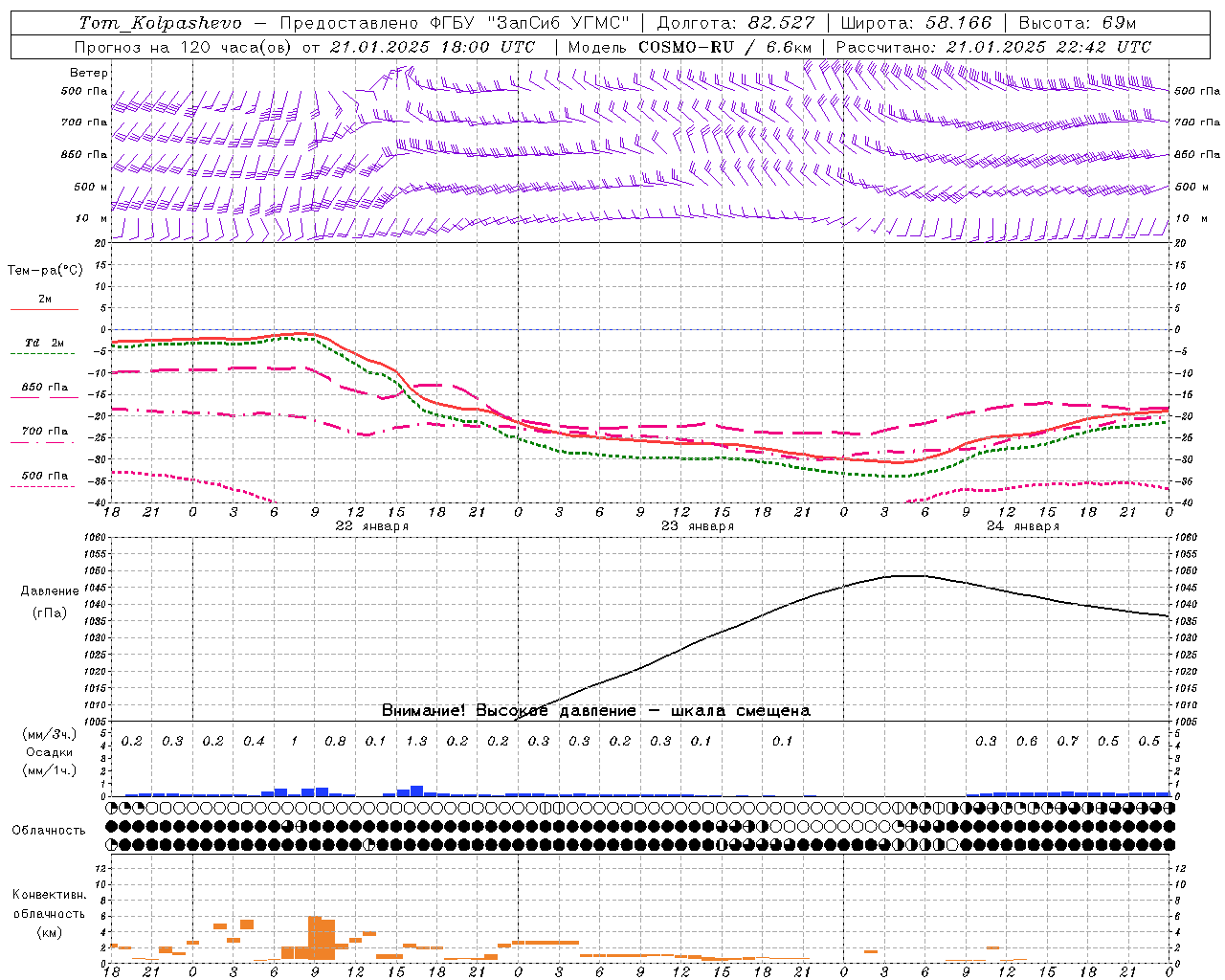
Task: Click the "(мм/3ч.)" precipitation unit label
Action: (x=50, y=734)
